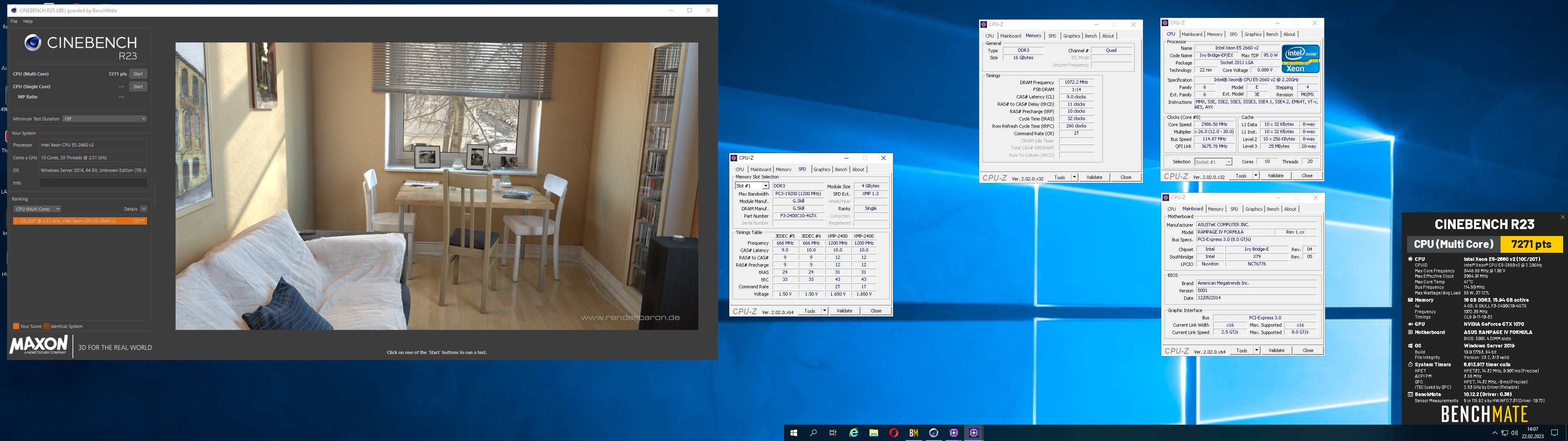Click the OS Windows icon in BenchMate overlay
This screenshot has width=1568, height=441.
(x=1410, y=345)
